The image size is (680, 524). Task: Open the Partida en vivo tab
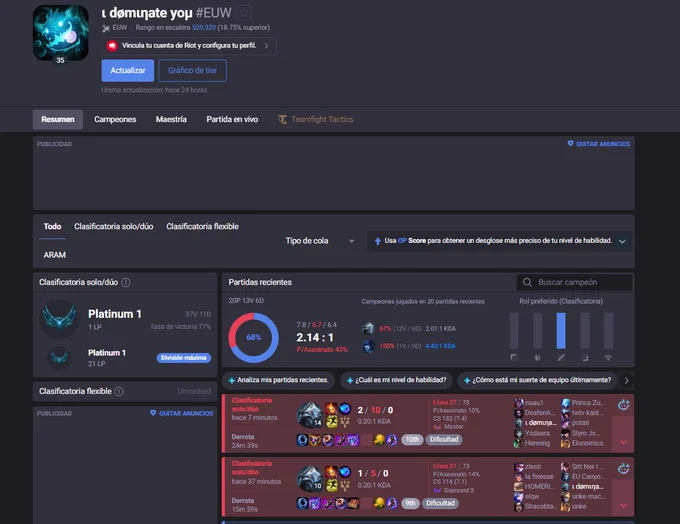pyautogui.click(x=232, y=119)
